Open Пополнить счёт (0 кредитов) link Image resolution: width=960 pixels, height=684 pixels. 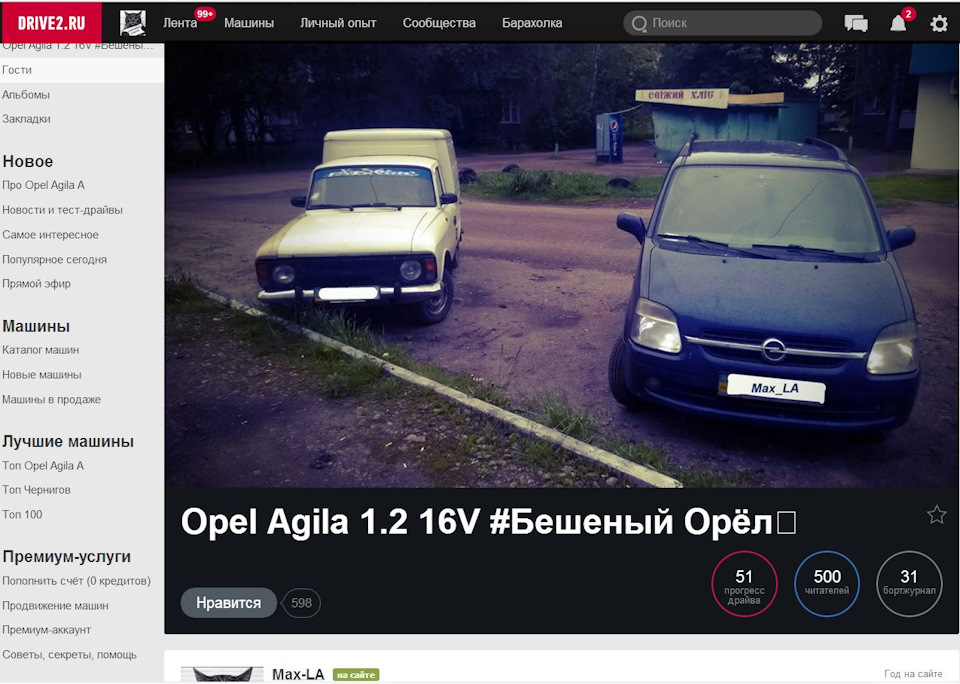click(x=77, y=581)
